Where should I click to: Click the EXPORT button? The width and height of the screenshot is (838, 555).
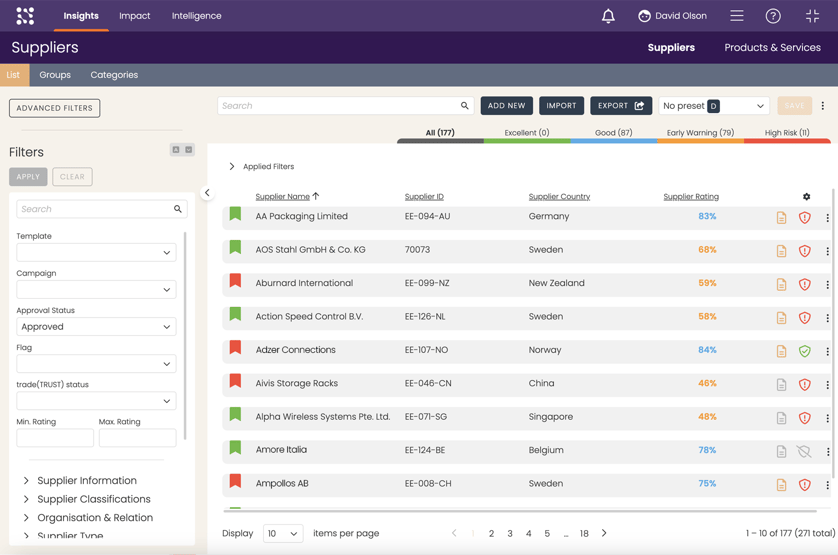pyautogui.click(x=621, y=106)
